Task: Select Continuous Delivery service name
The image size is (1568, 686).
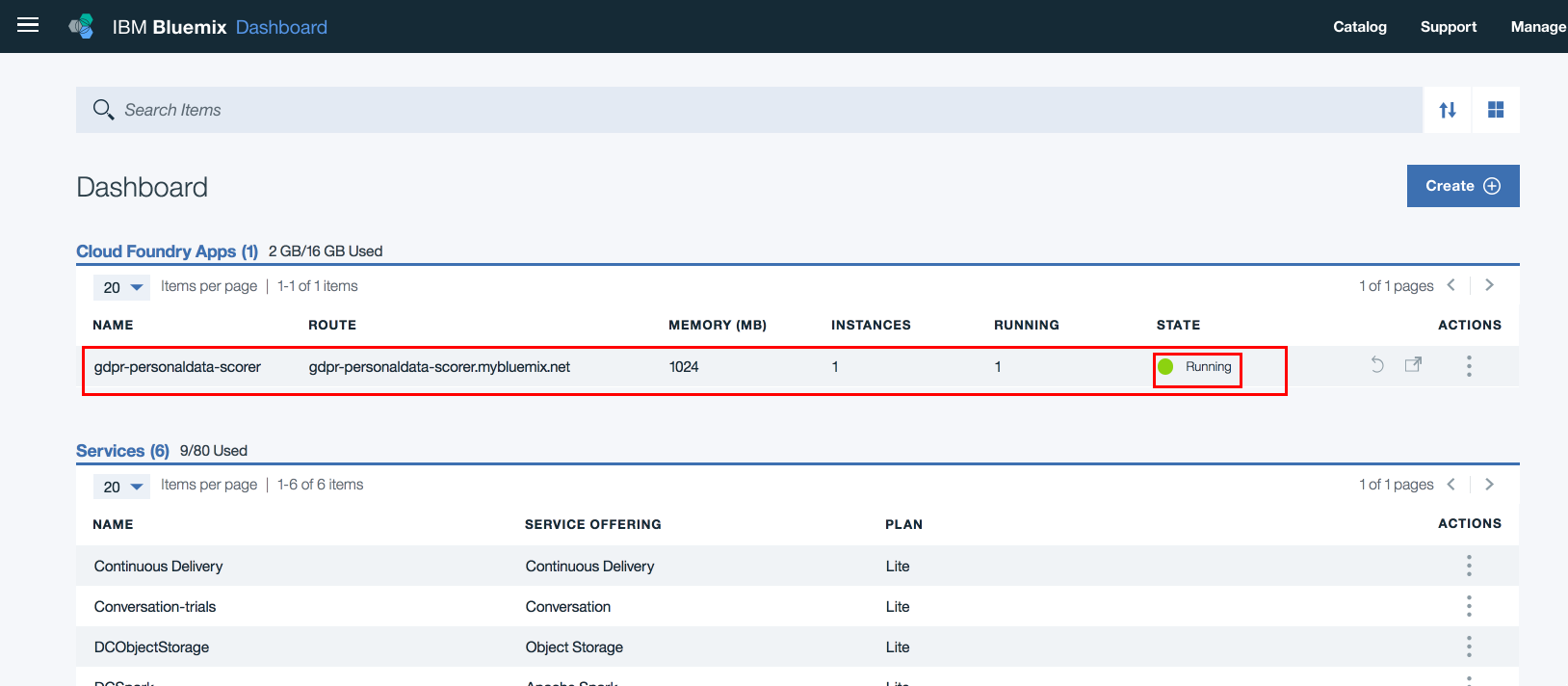Action: (159, 567)
